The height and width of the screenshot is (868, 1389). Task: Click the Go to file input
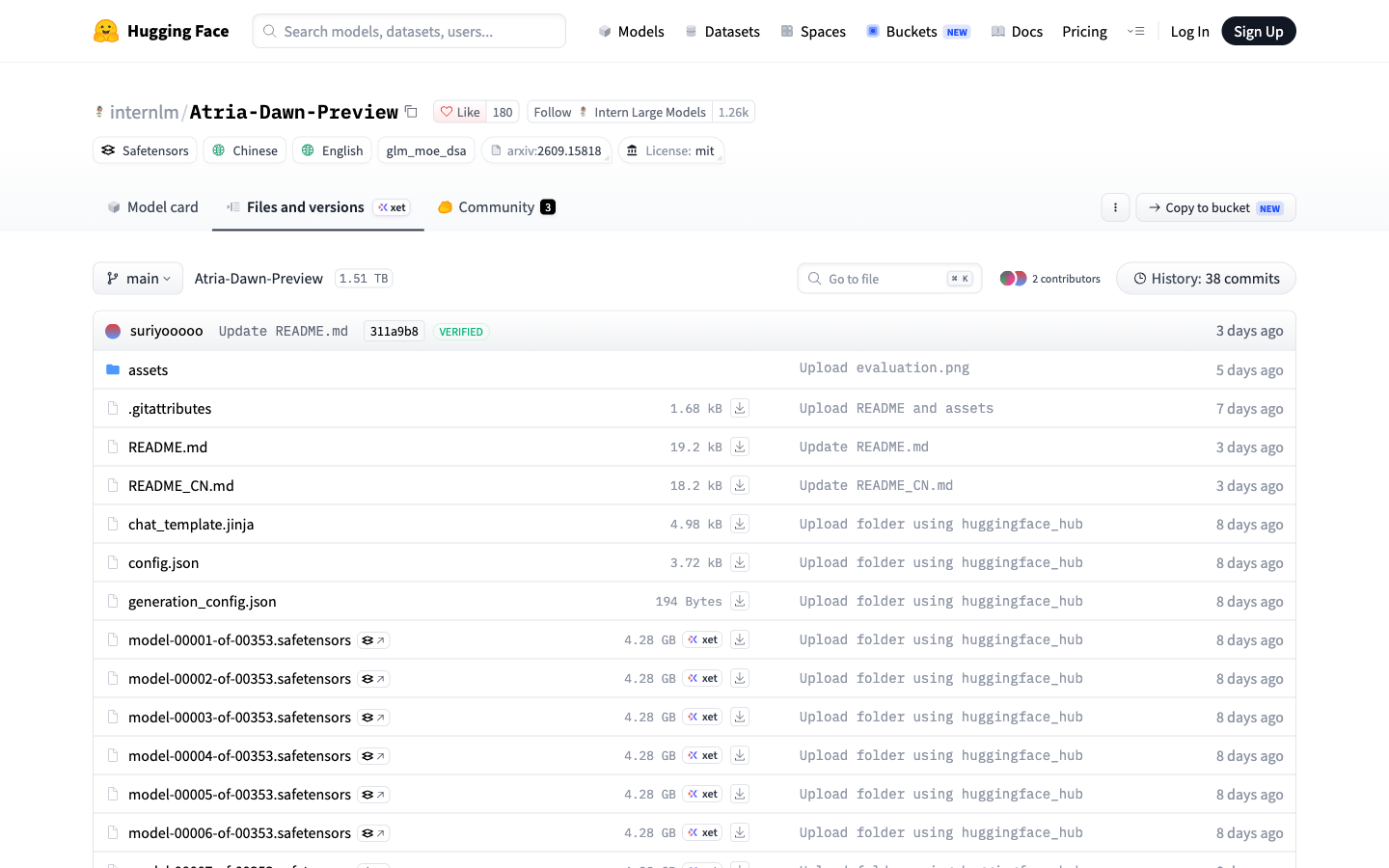[889, 279]
